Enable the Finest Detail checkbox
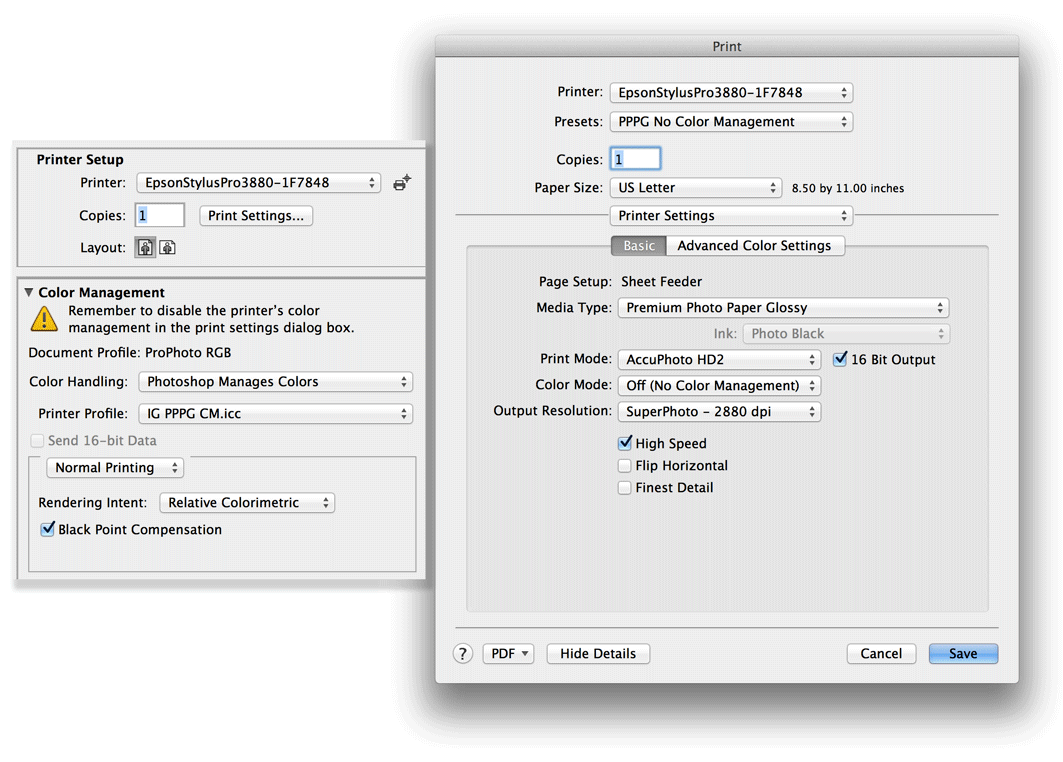Image resolution: width=1063 pixels, height=762 pixels. pos(625,488)
